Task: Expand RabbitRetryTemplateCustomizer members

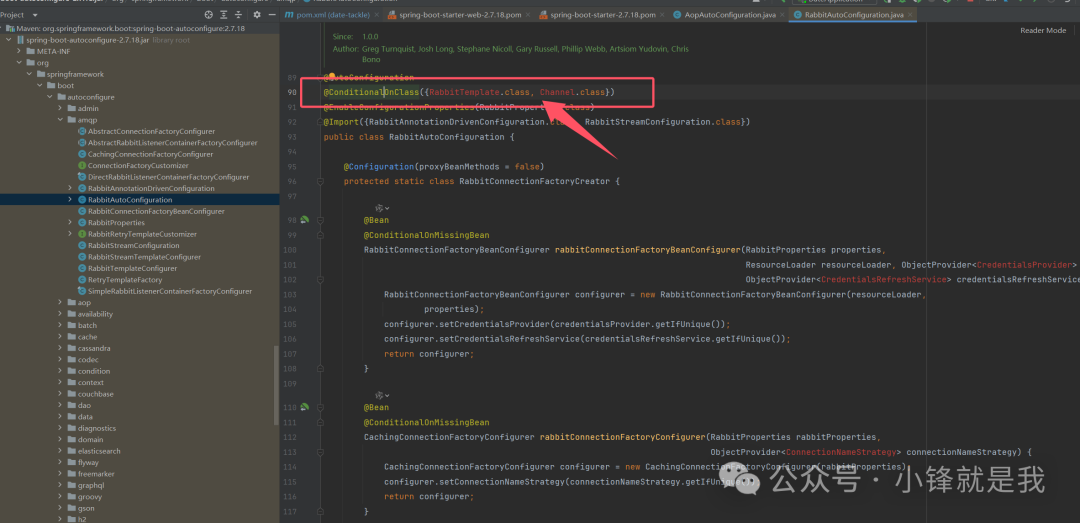Action: coord(70,234)
